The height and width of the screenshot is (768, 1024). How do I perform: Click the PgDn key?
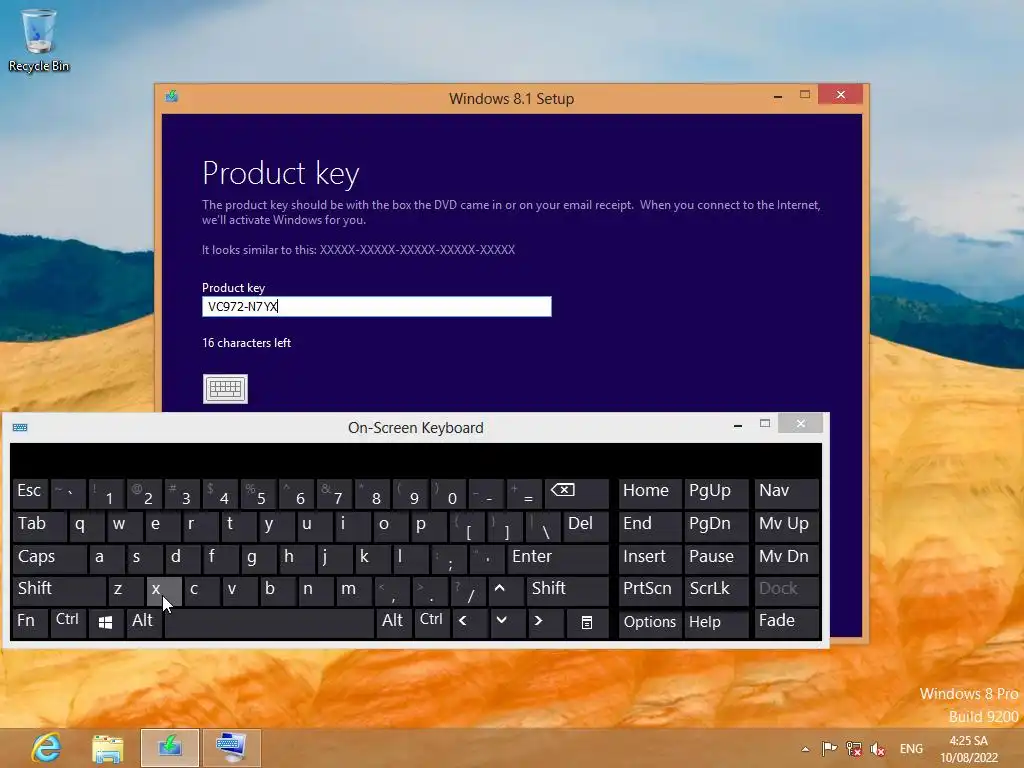coord(717,526)
